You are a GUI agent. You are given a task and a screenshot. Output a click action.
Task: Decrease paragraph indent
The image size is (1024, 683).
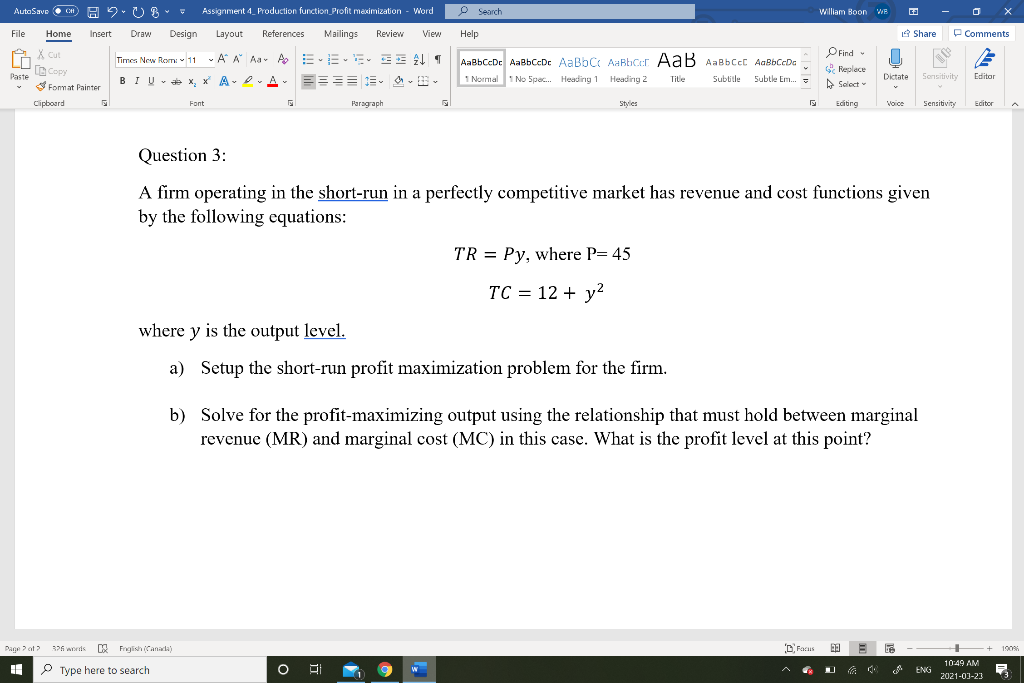tap(386, 59)
